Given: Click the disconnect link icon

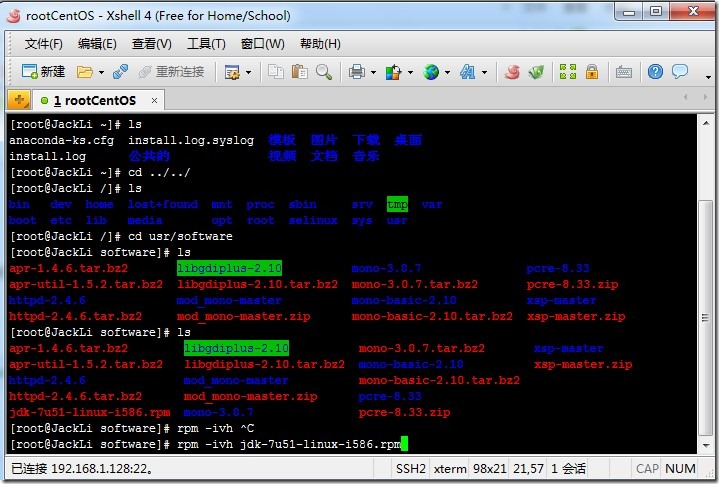Looking at the screenshot, I should click(121, 72).
